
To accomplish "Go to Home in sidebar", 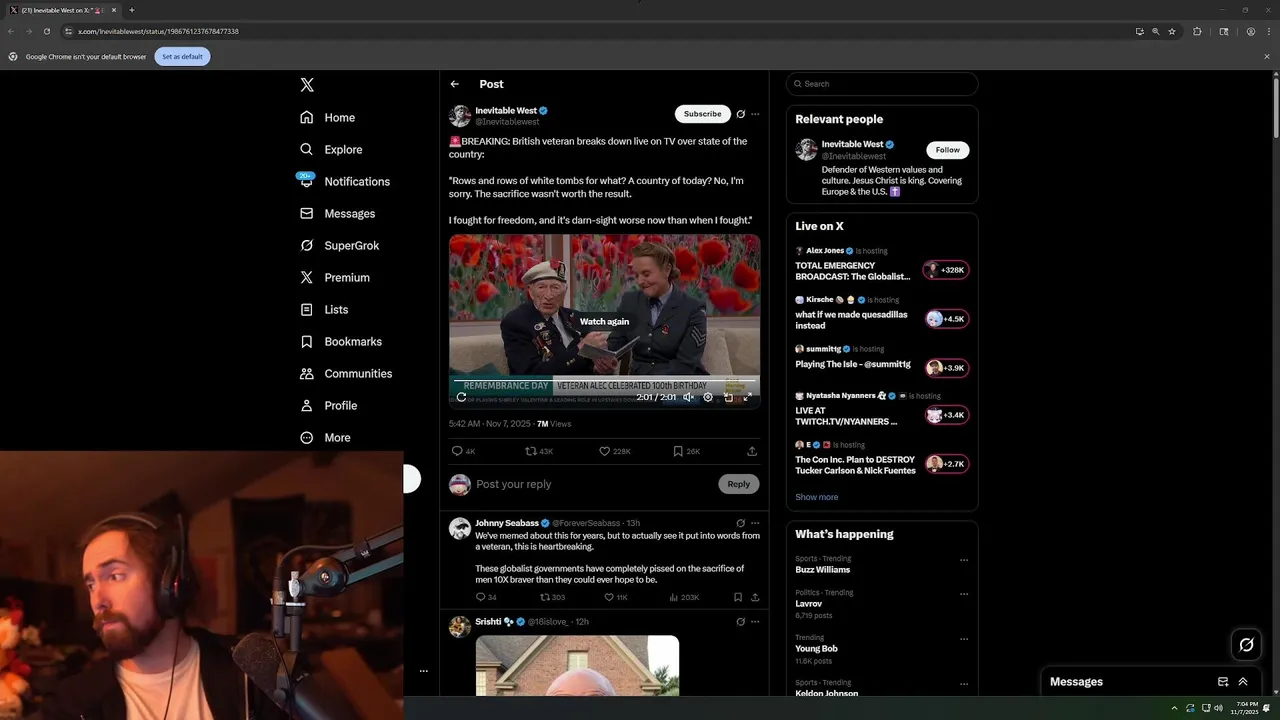I will point(328,117).
